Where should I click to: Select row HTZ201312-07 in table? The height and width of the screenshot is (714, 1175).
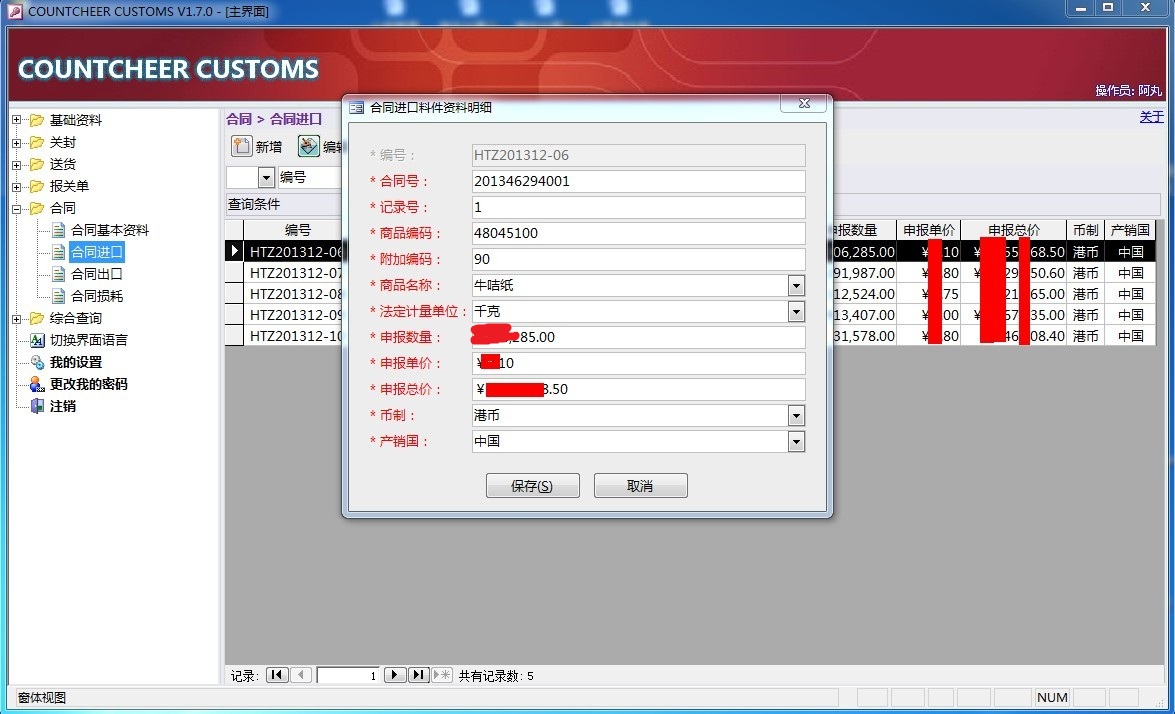(x=295, y=273)
